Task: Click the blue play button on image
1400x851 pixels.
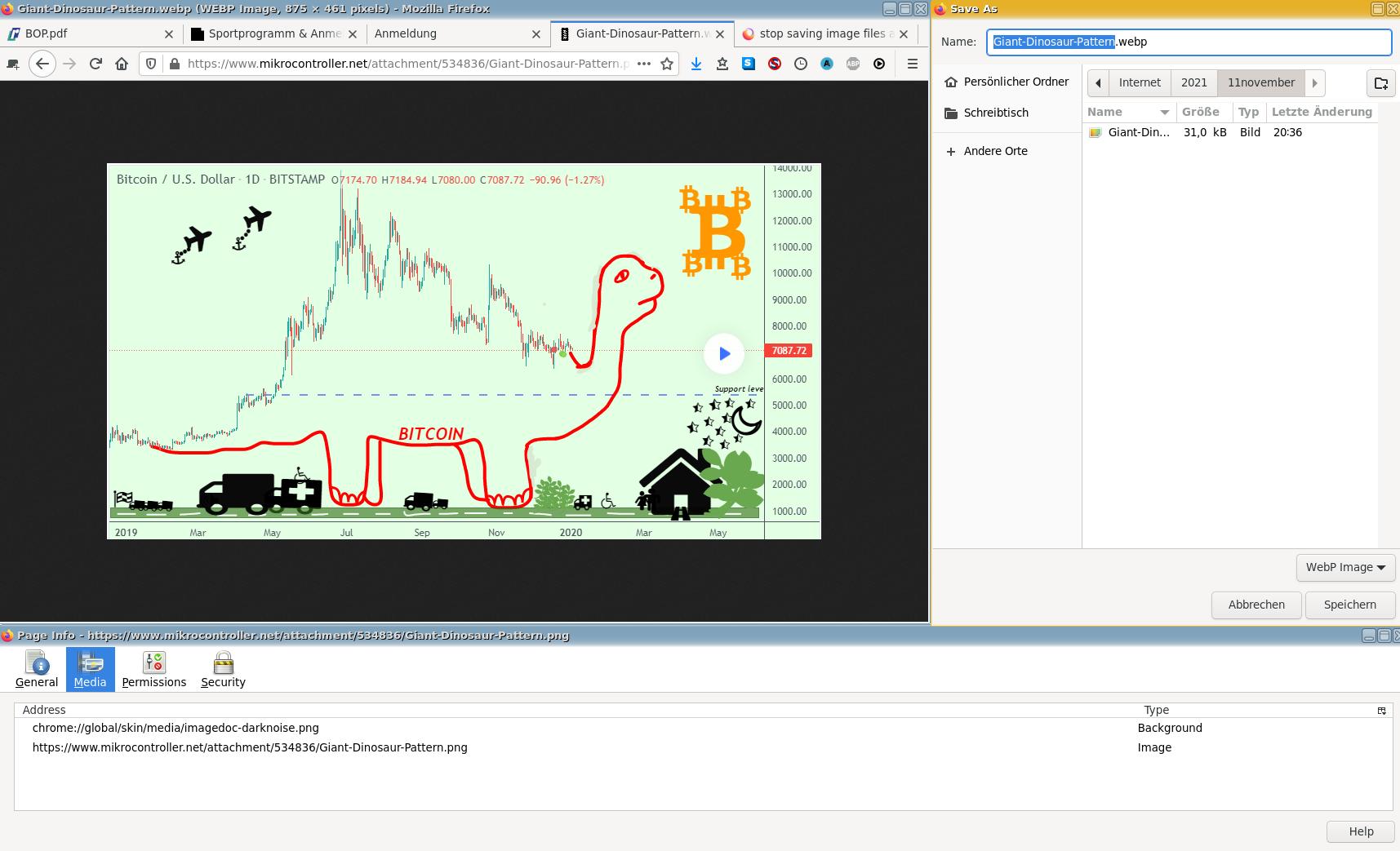Action: (724, 353)
